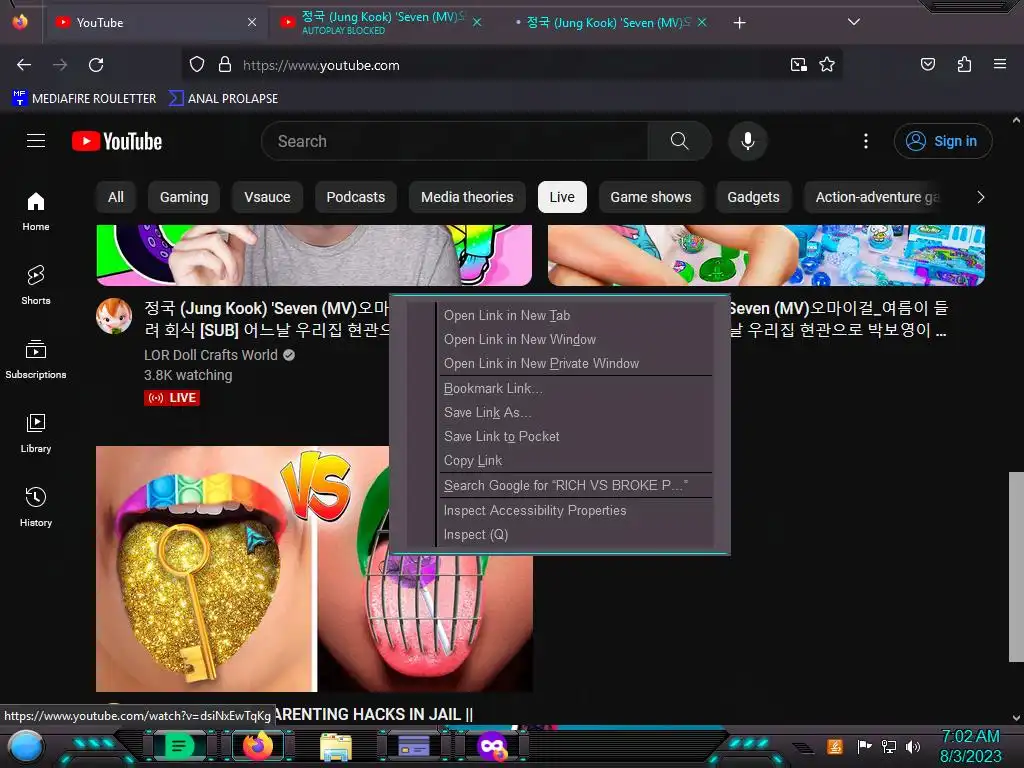Open the YouTube guide hamburger menu
Image resolution: width=1024 pixels, height=768 pixels.
click(36, 140)
